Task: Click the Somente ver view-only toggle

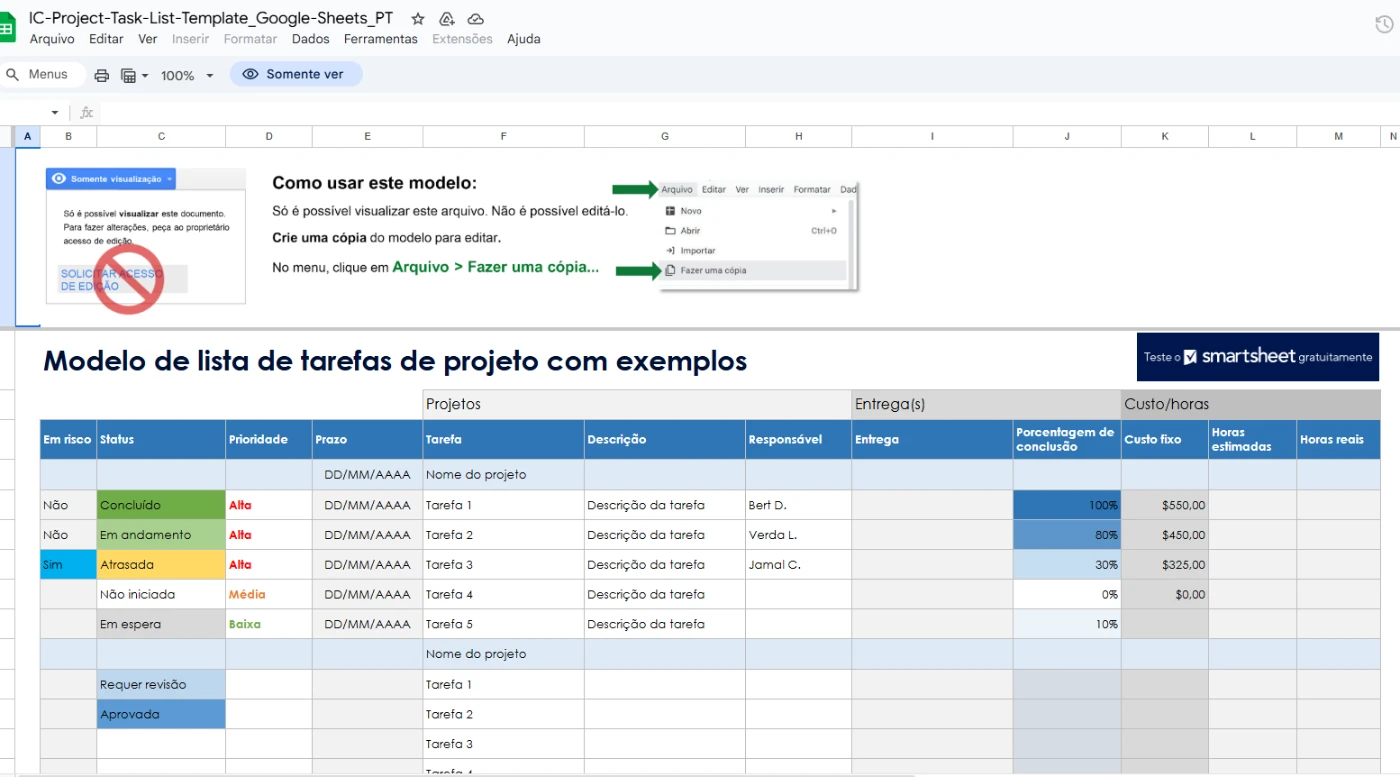Action: point(295,74)
